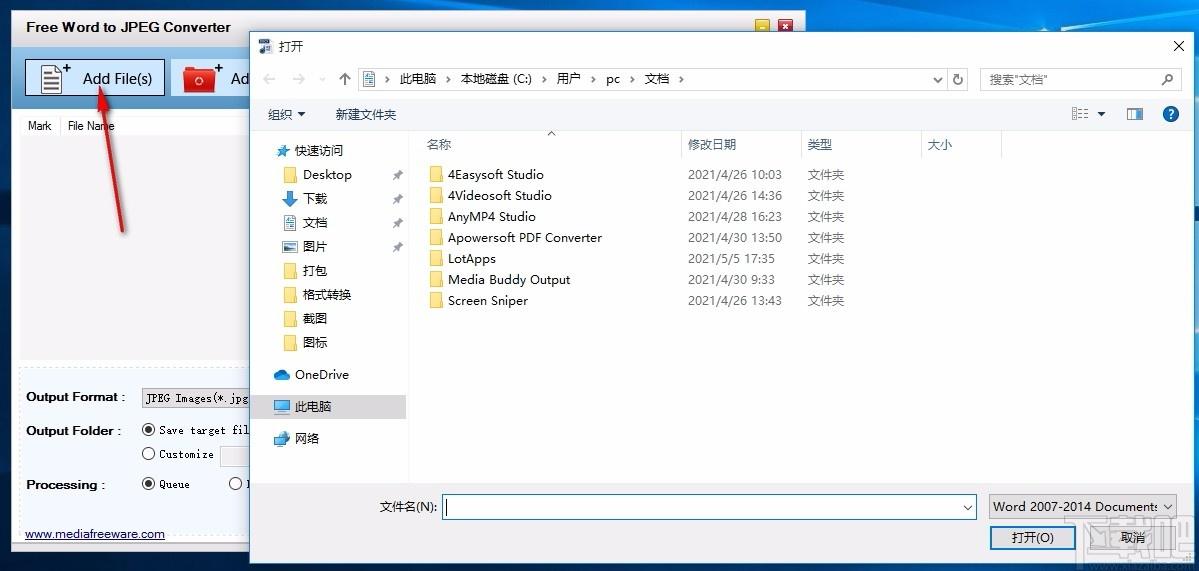The height and width of the screenshot is (571, 1199).
Task: Open the 格式转换 folder in sidebar
Action: [x=327, y=294]
